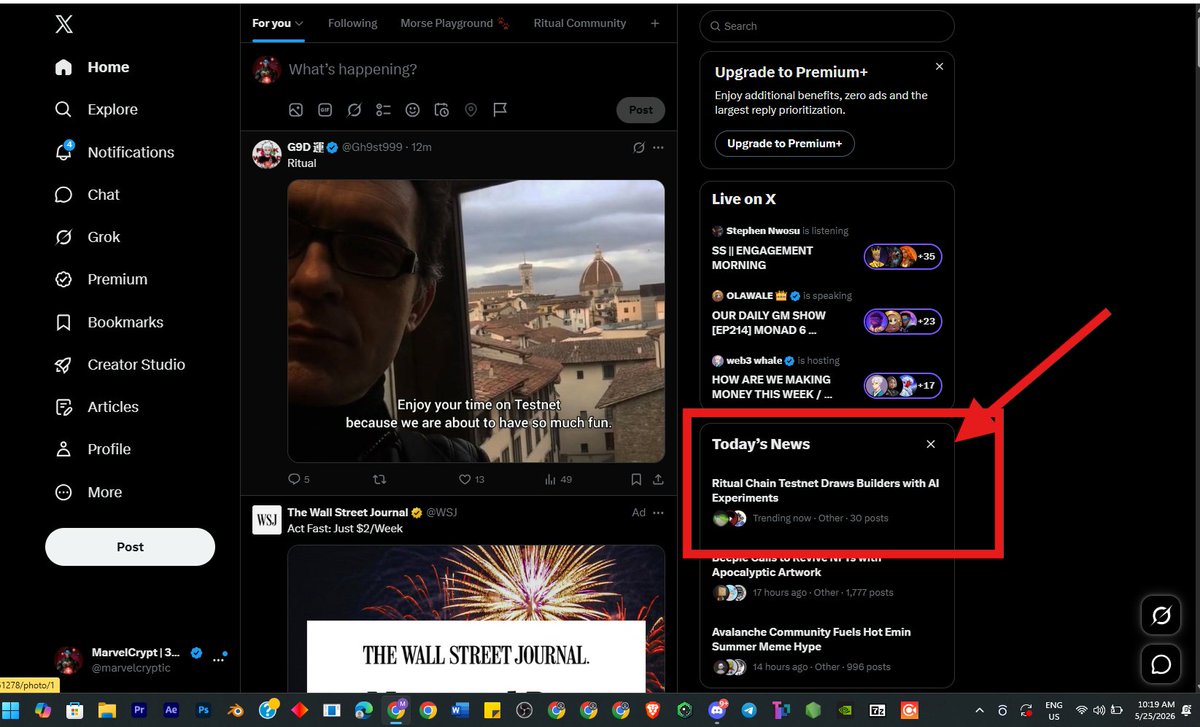Open Notifications from the sidebar
This screenshot has height=727, width=1200.
pyautogui.click(x=115, y=152)
